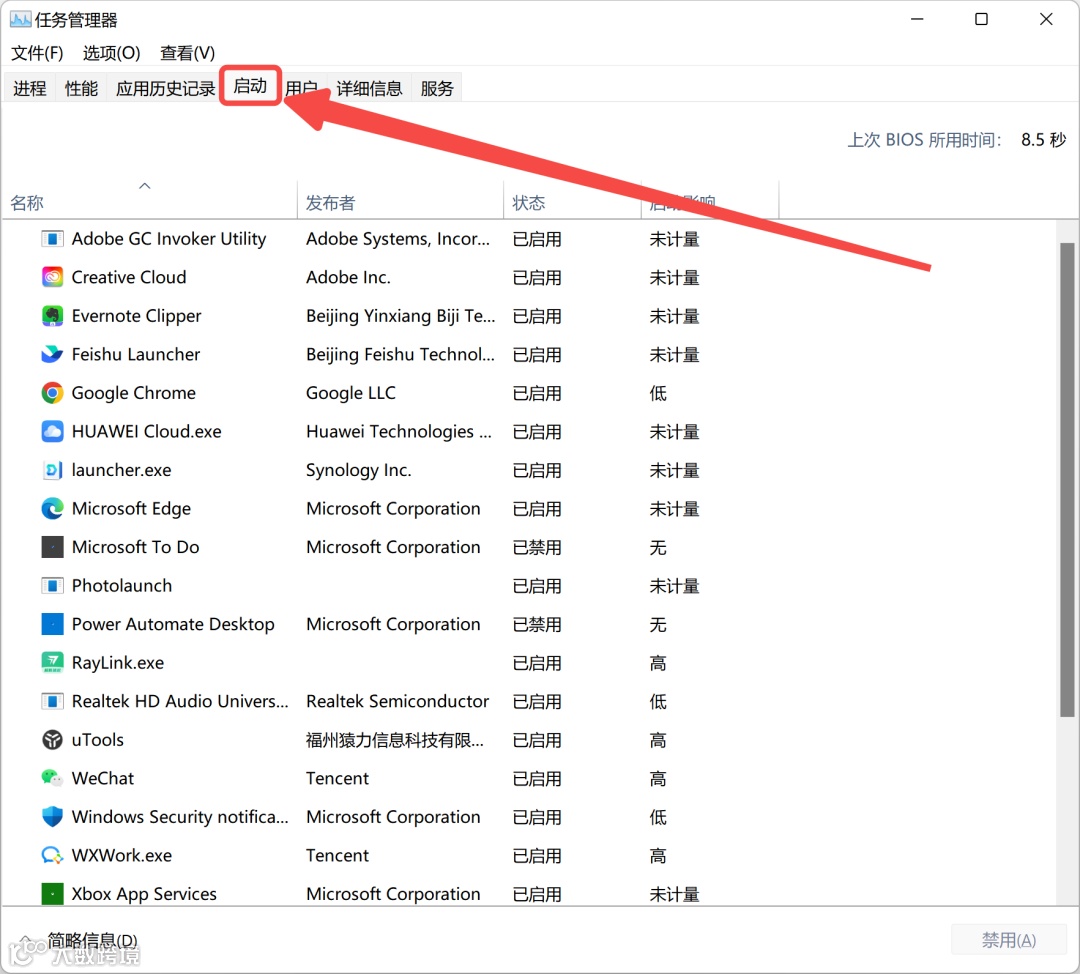
Task: Open the 选项(O) menu
Action: tap(111, 53)
